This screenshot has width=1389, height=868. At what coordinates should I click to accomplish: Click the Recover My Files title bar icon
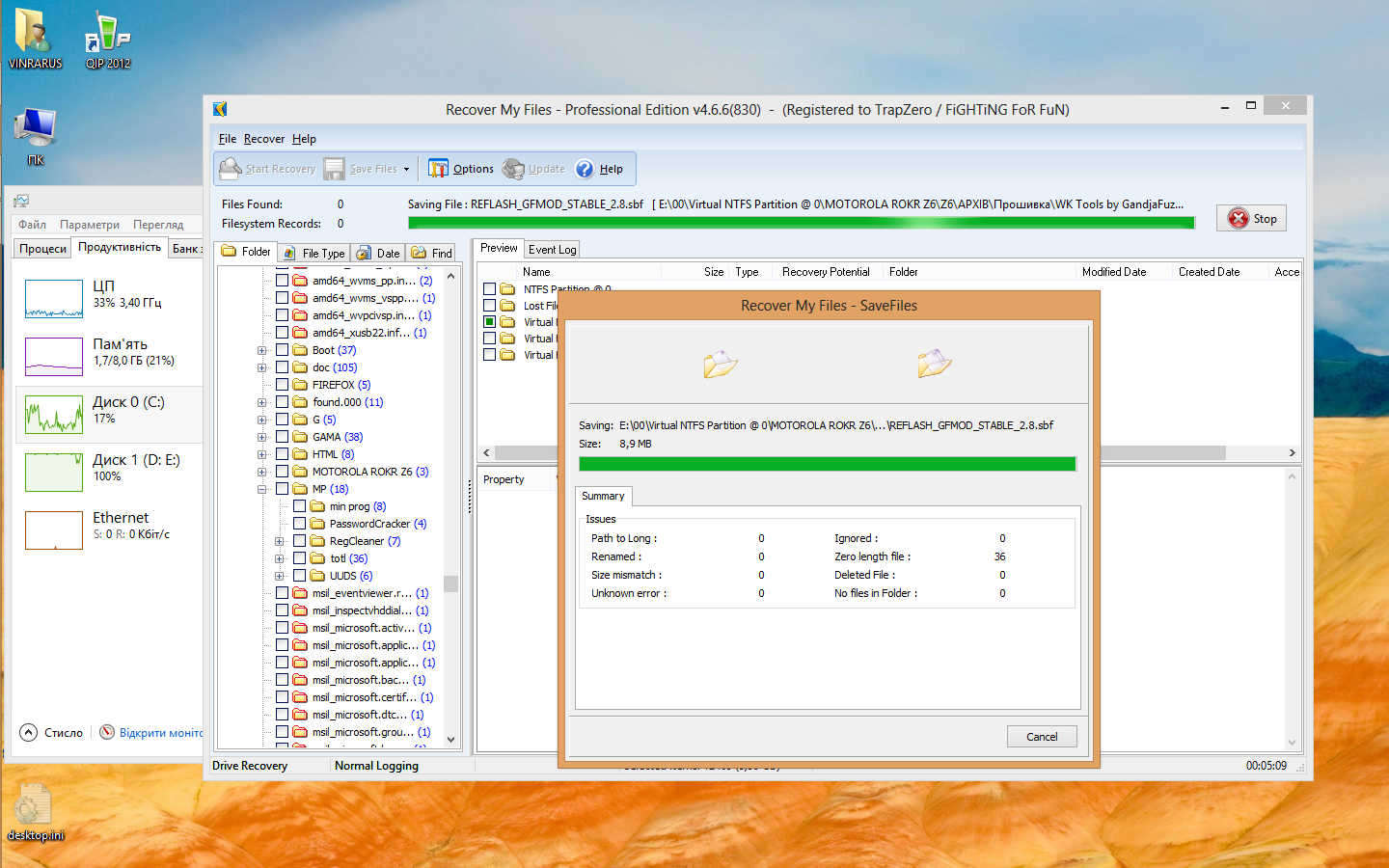coord(220,109)
